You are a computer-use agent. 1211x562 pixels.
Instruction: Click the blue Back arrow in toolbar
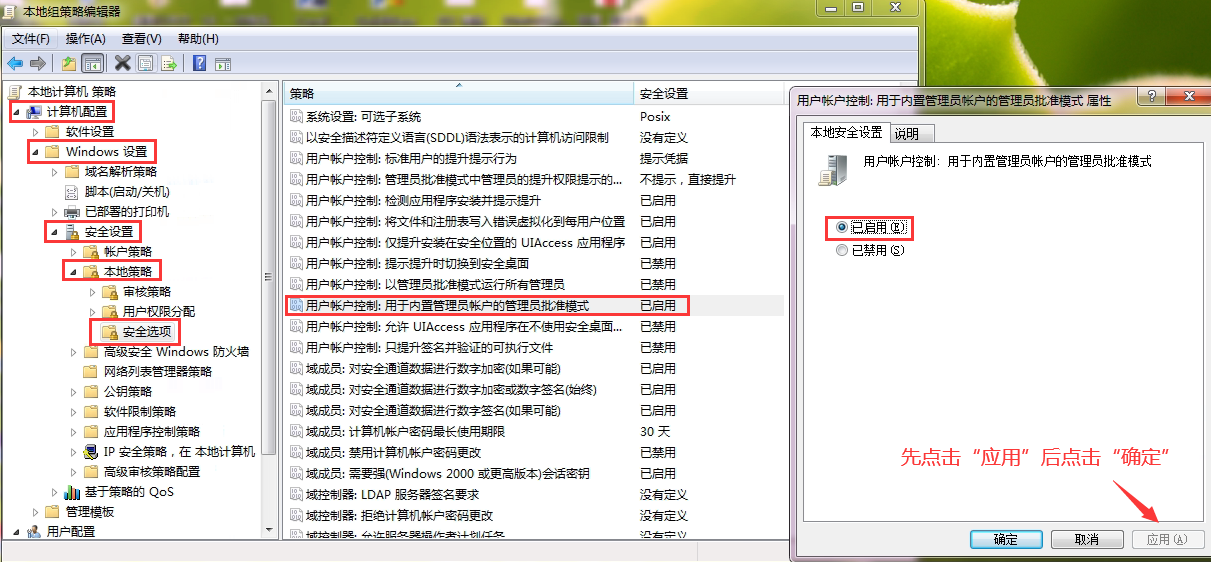[15, 64]
